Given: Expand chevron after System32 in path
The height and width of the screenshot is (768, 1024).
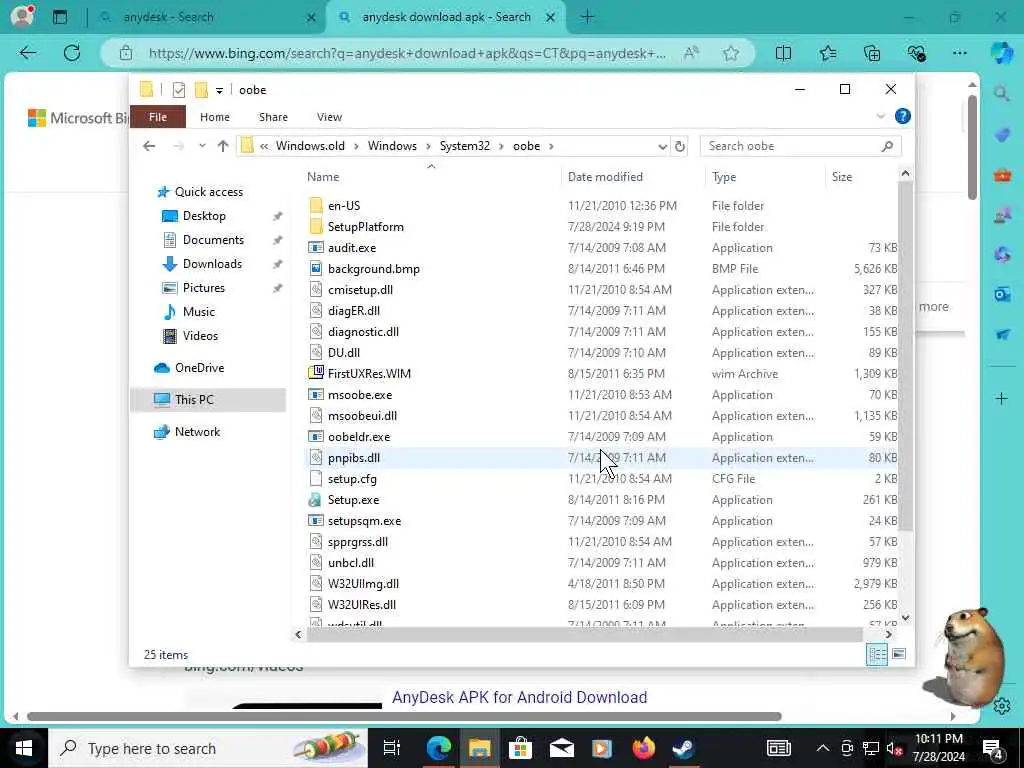Looking at the screenshot, I should click(502, 146).
